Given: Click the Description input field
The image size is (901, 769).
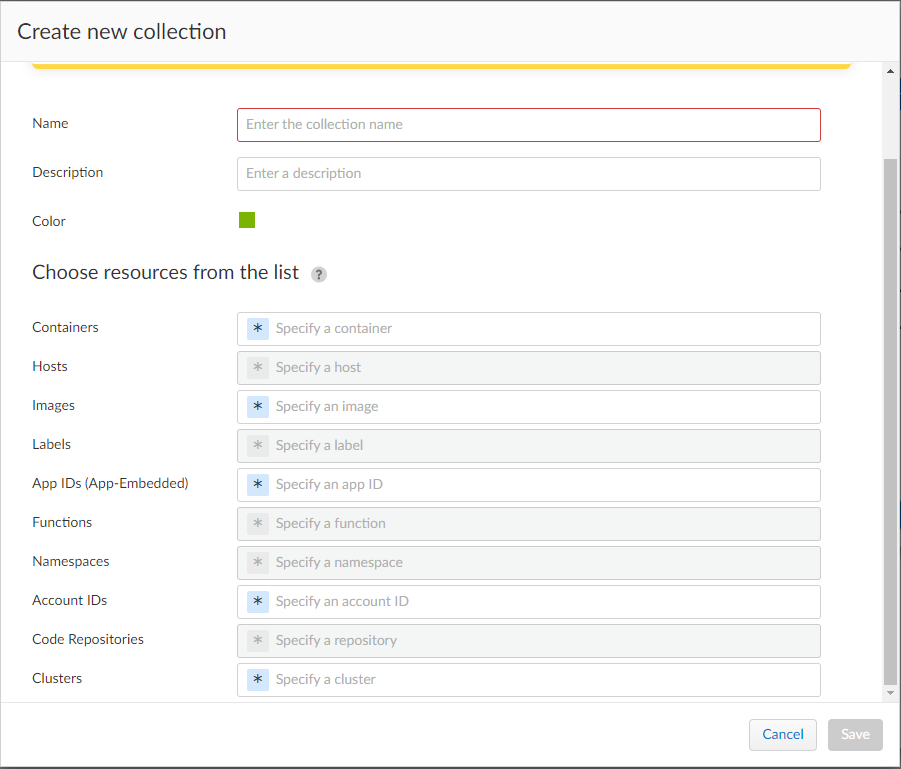Looking at the screenshot, I should pos(528,174).
